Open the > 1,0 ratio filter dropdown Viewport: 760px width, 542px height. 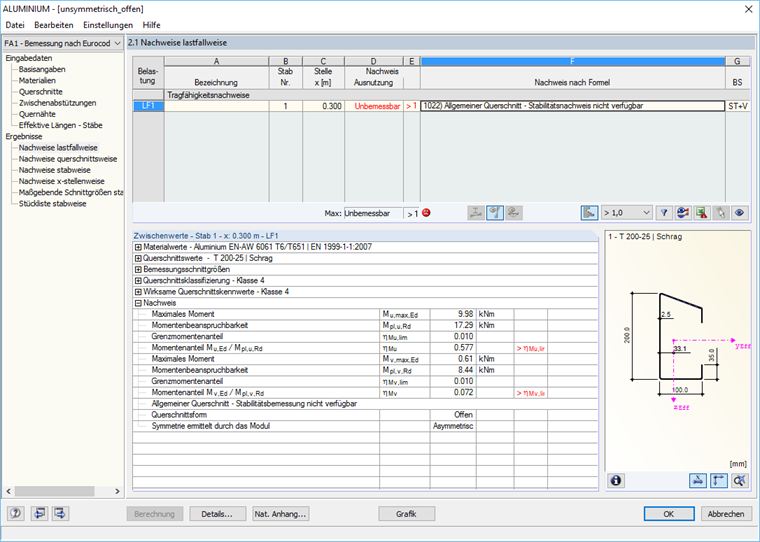click(627, 213)
